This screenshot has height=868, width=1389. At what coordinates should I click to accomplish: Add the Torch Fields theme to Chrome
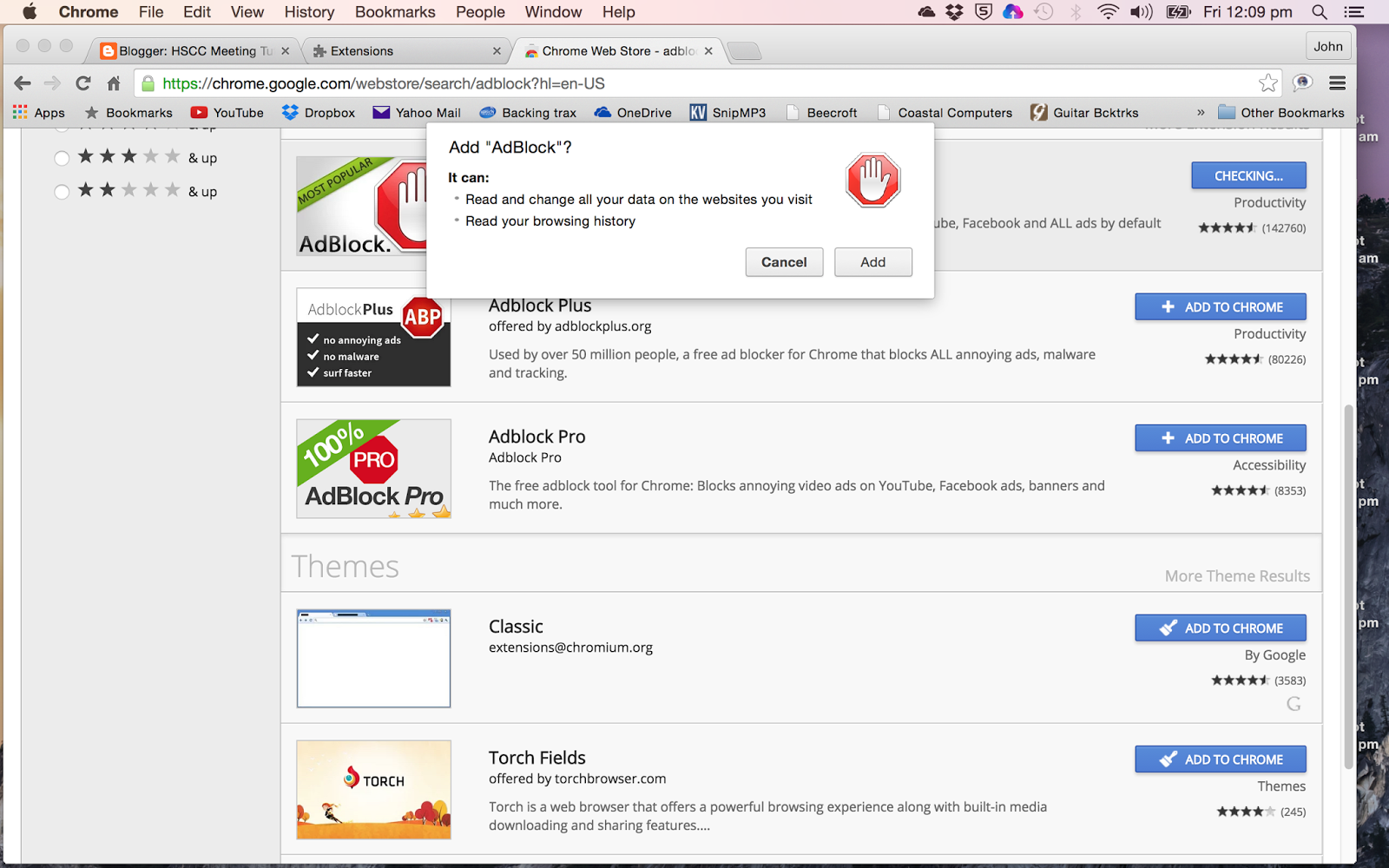pos(1221,759)
